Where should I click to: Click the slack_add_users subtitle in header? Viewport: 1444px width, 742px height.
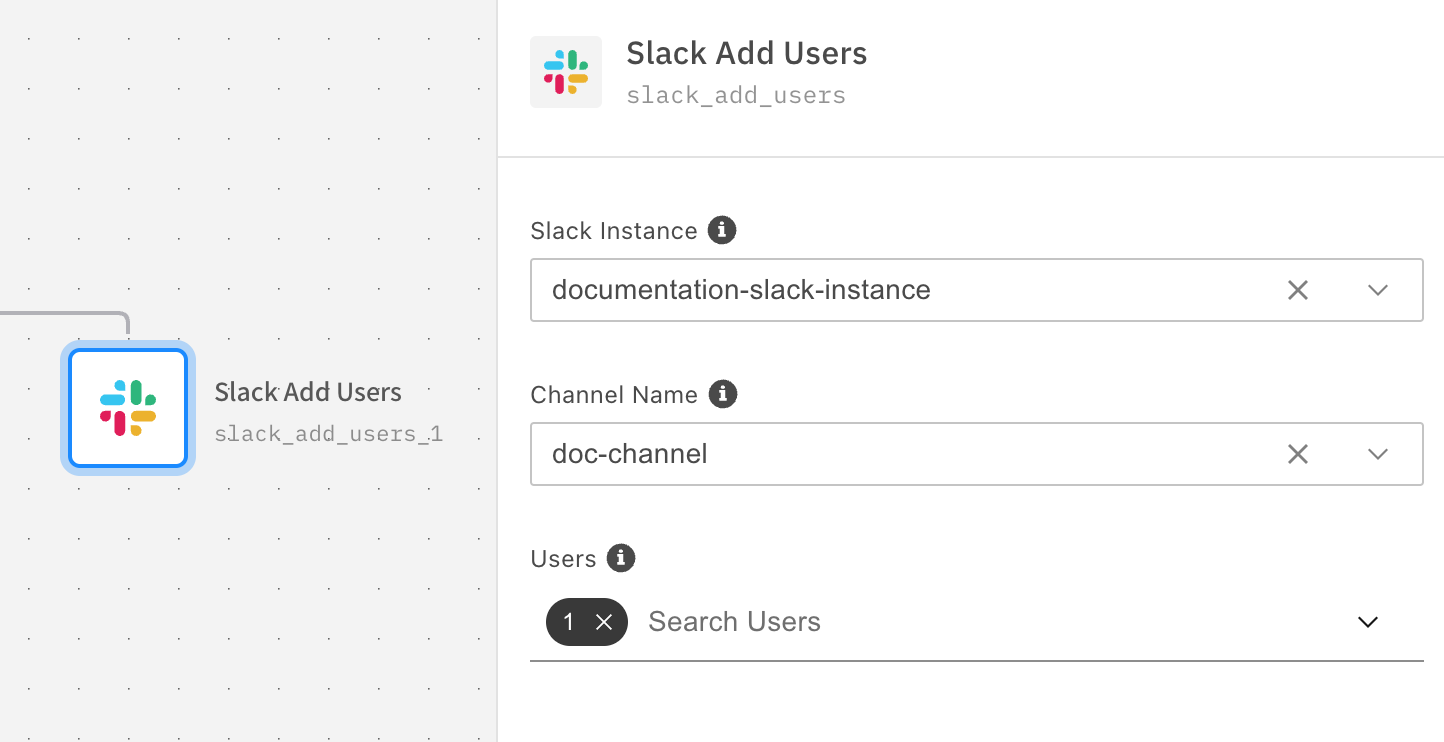tap(736, 96)
